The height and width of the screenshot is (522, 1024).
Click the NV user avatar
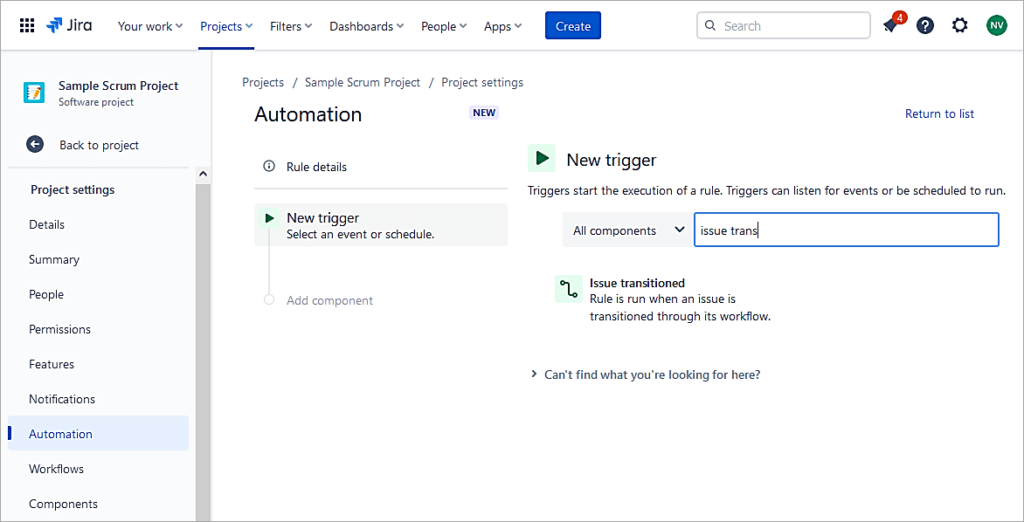996,26
